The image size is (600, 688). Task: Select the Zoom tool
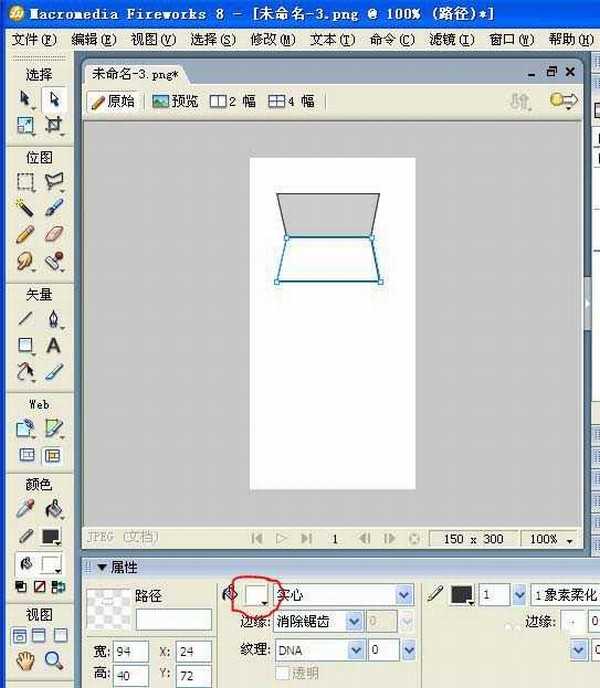(54, 660)
